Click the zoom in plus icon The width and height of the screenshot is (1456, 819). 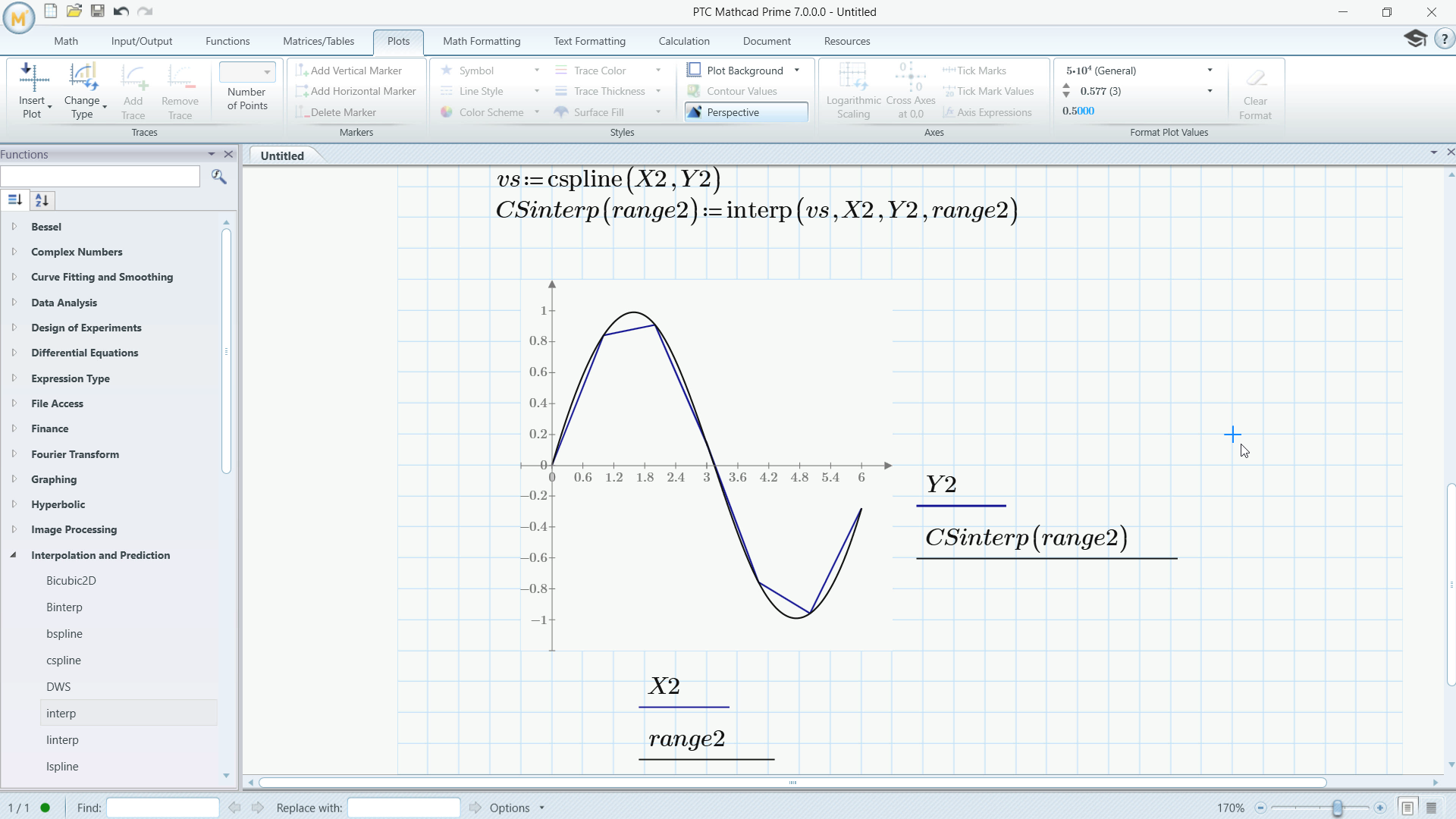click(1380, 808)
